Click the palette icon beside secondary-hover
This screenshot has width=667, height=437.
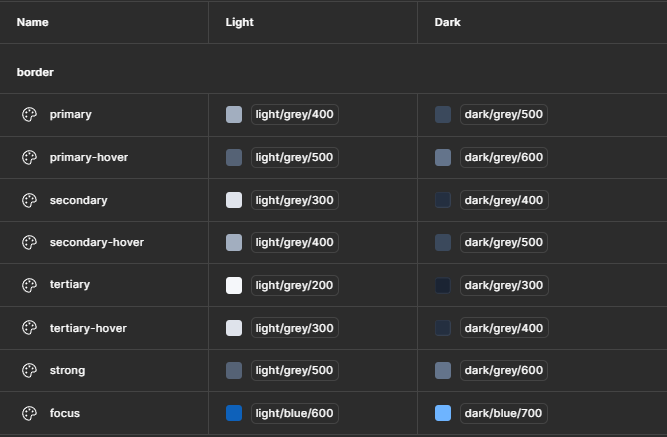[29, 243]
